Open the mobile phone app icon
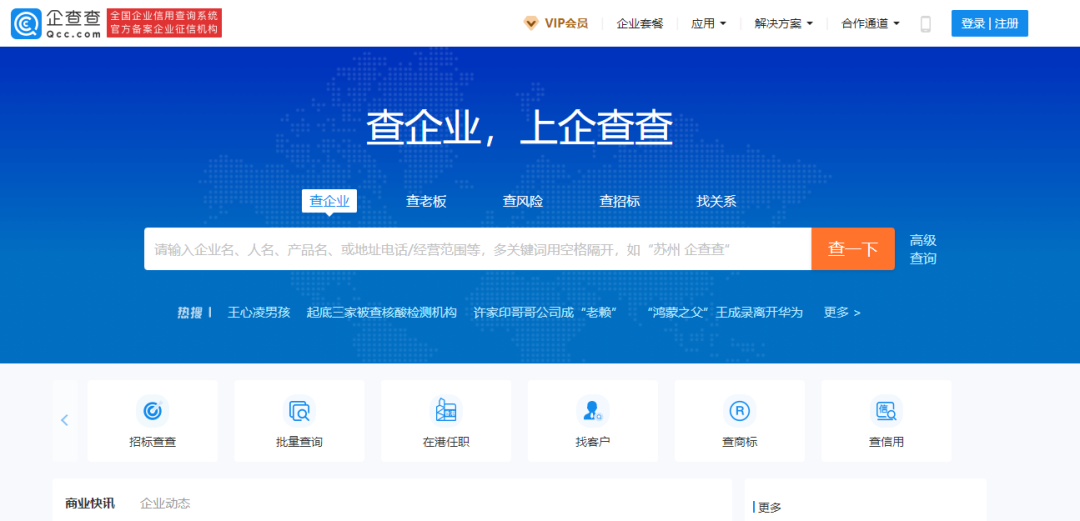This screenshot has height=521, width=1080. point(926,24)
